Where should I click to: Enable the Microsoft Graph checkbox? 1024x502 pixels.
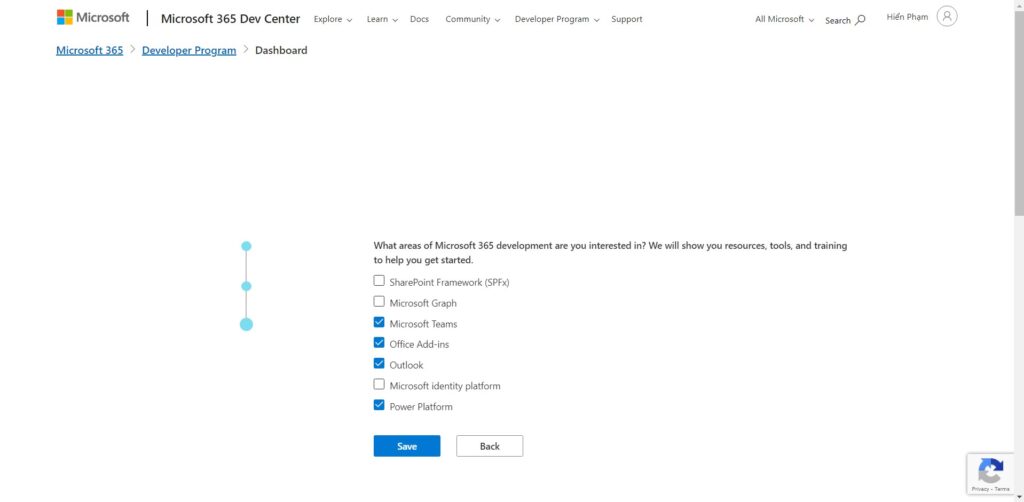pos(379,302)
